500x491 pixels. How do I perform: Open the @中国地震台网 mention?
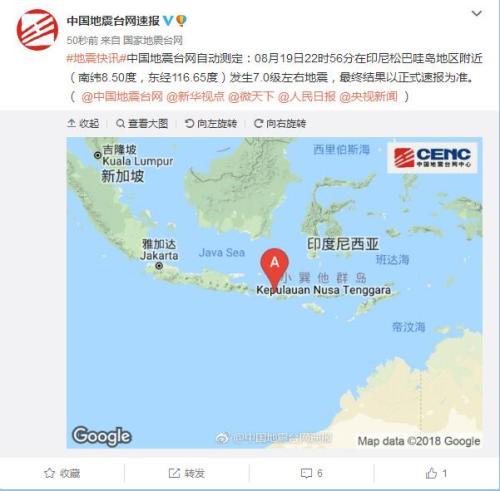click(122, 97)
